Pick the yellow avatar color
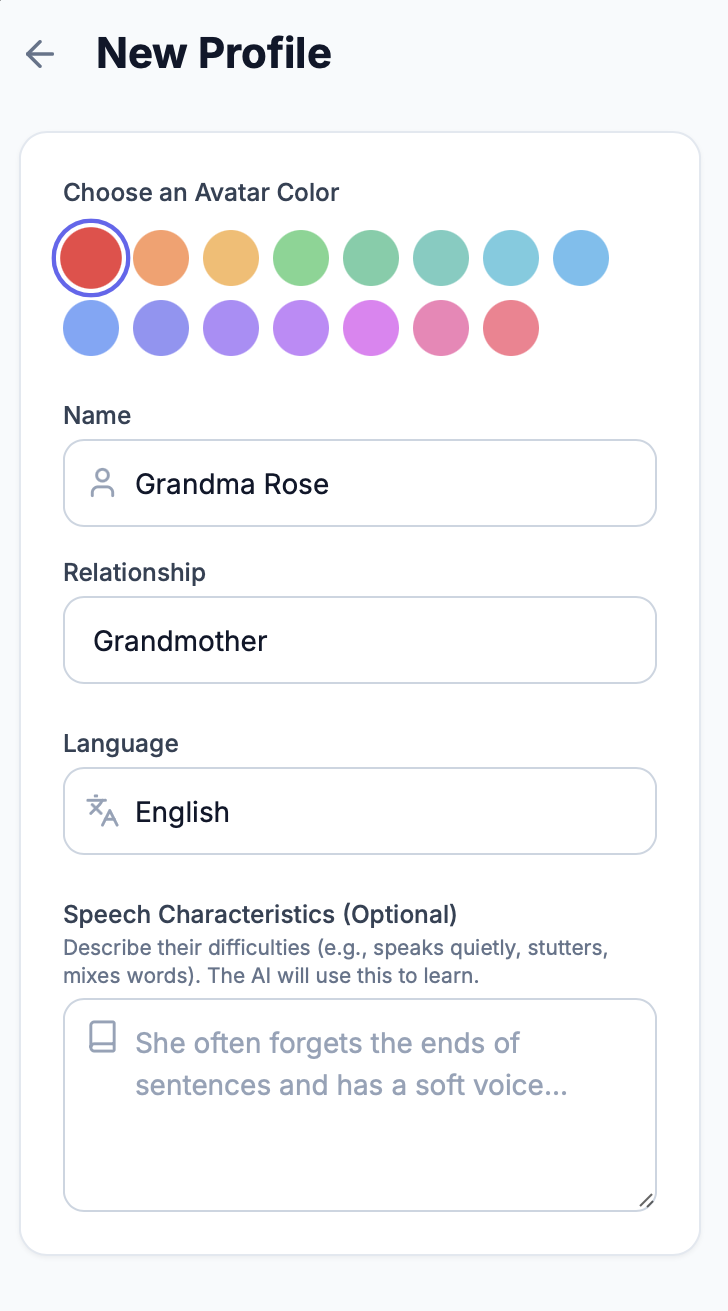The width and height of the screenshot is (728, 1311). [231, 258]
